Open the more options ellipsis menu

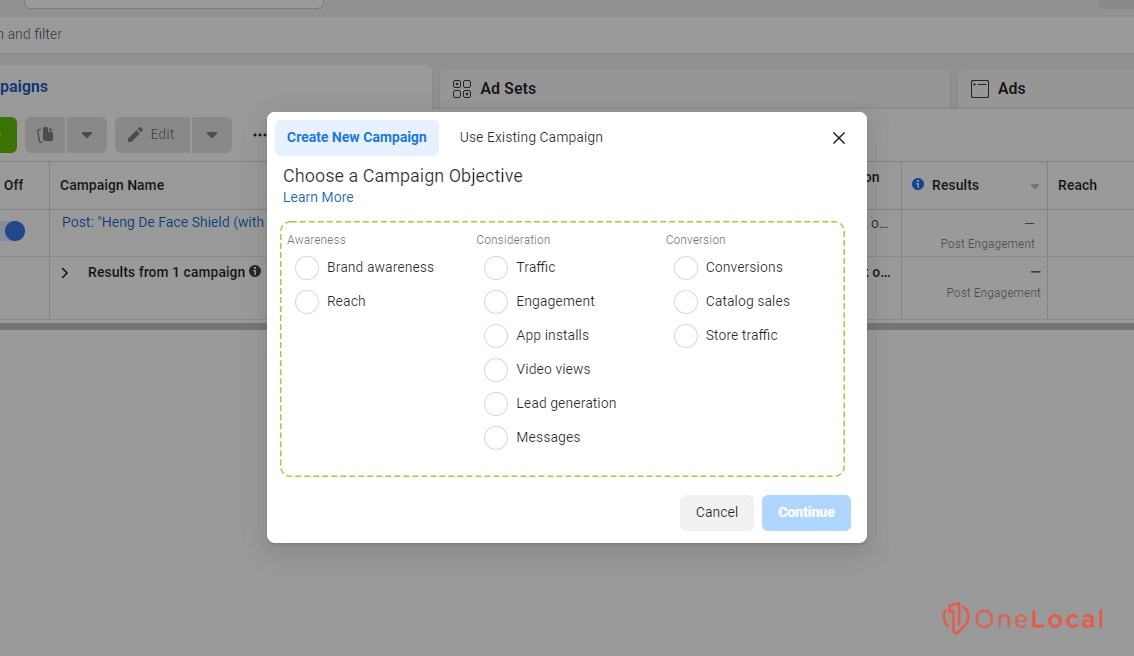tap(259, 135)
